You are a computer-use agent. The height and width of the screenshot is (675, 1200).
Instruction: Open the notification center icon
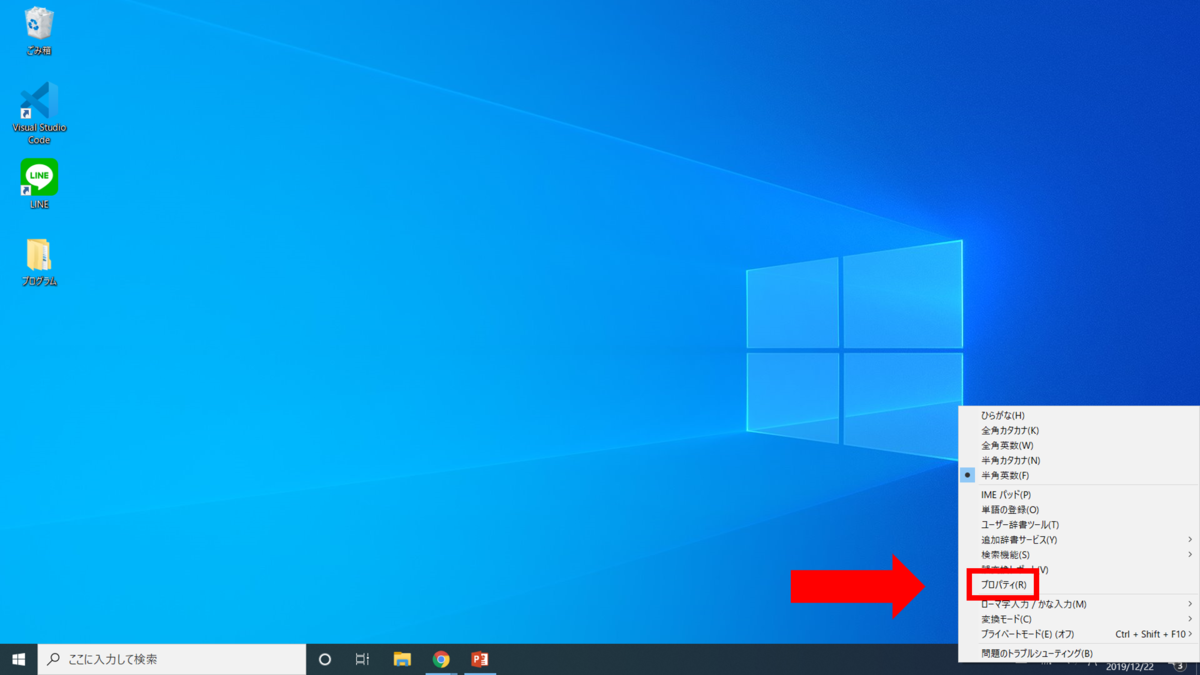pos(1180,666)
